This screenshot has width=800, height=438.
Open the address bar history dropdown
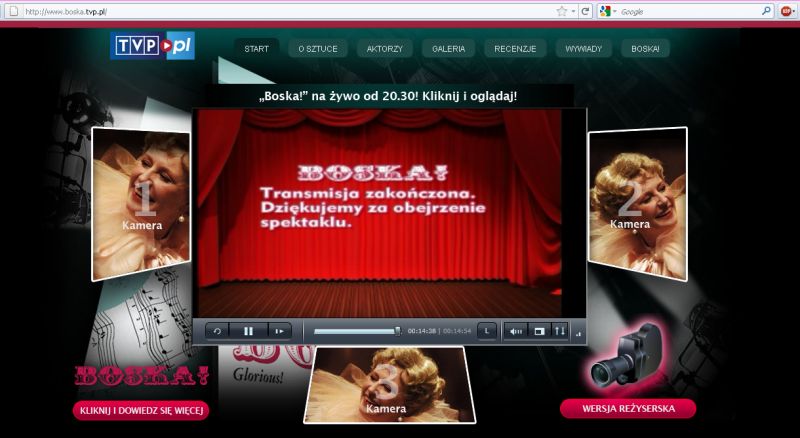573,11
